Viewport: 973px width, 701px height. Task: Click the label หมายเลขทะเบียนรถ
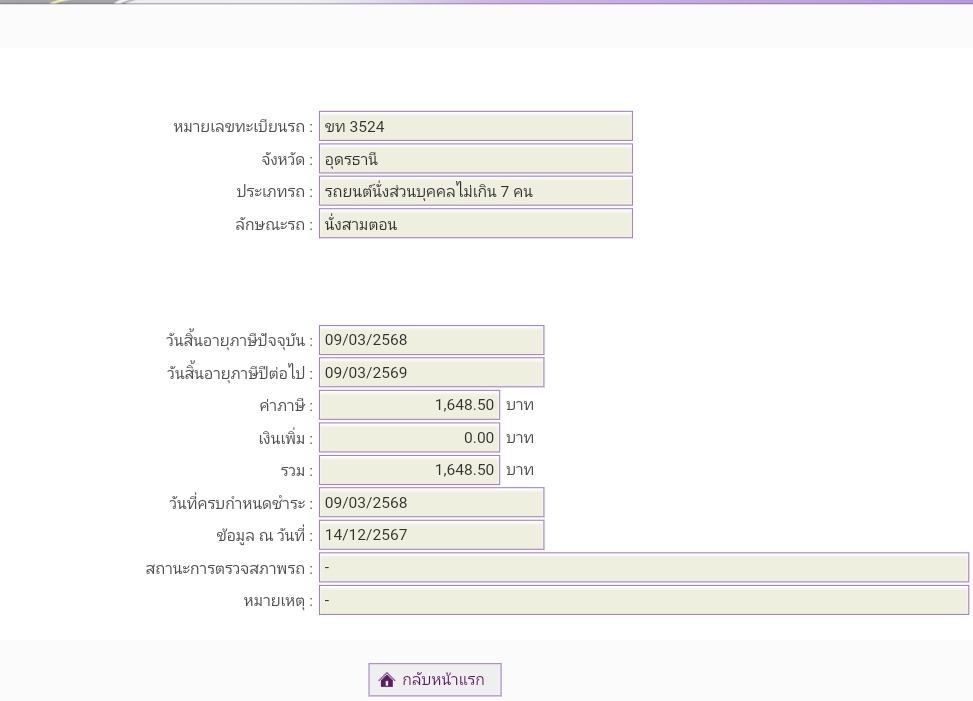(243, 127)
